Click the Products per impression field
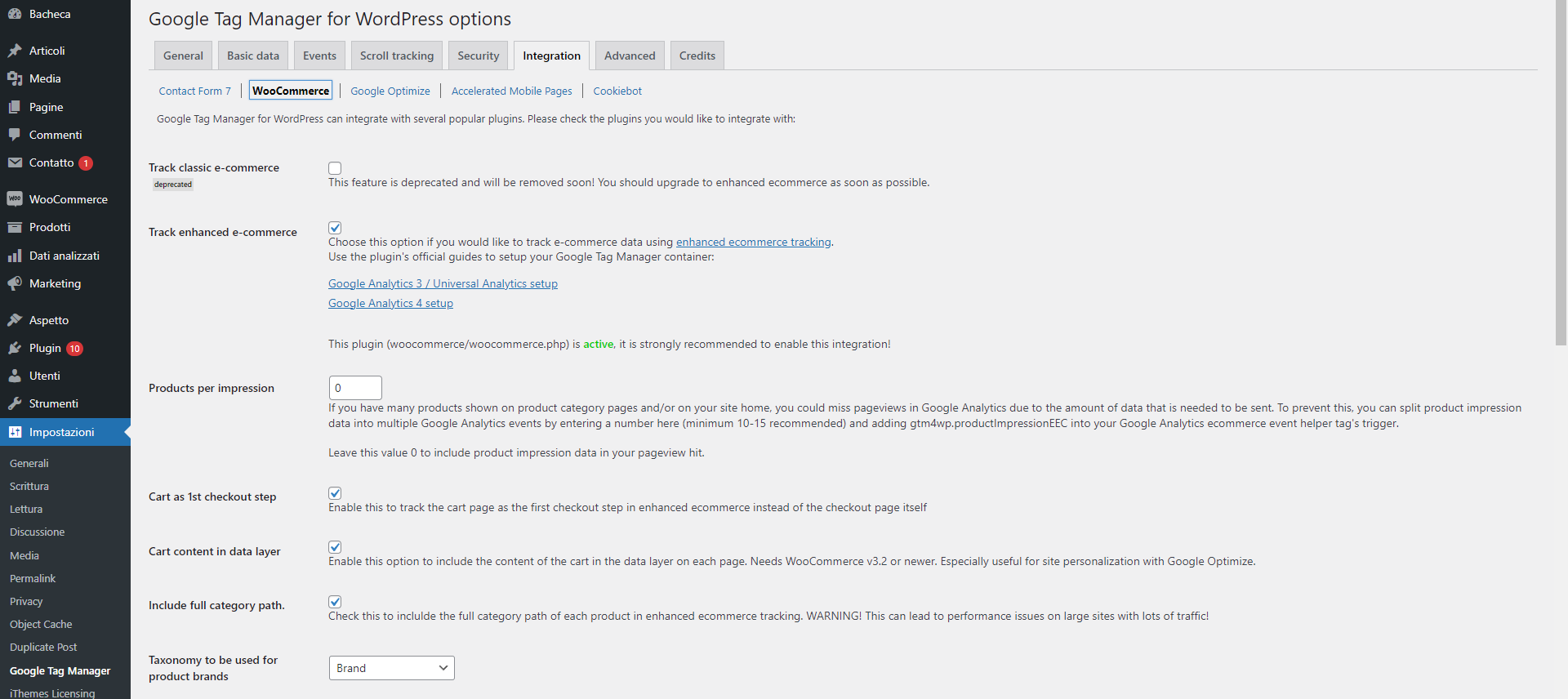The image size is (1568, 699). tap(355, 388)
